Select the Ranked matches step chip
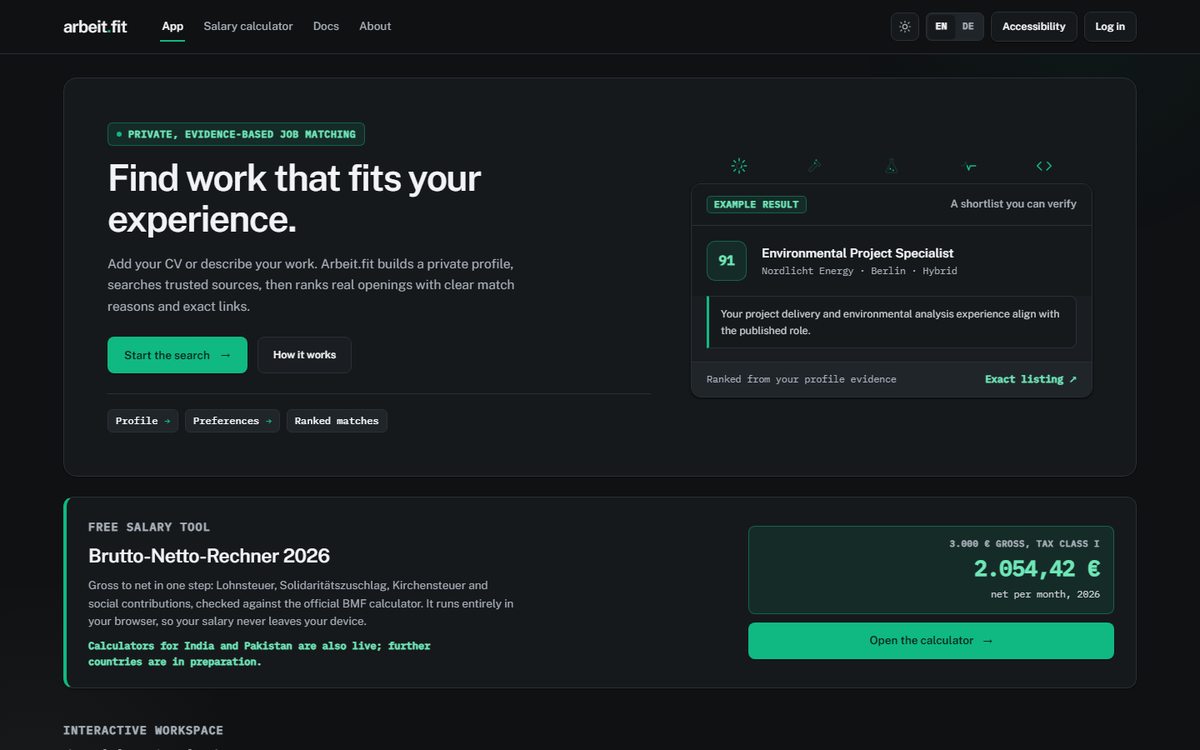This screenshot has height=750, width=1200. (x=337, y=421)
